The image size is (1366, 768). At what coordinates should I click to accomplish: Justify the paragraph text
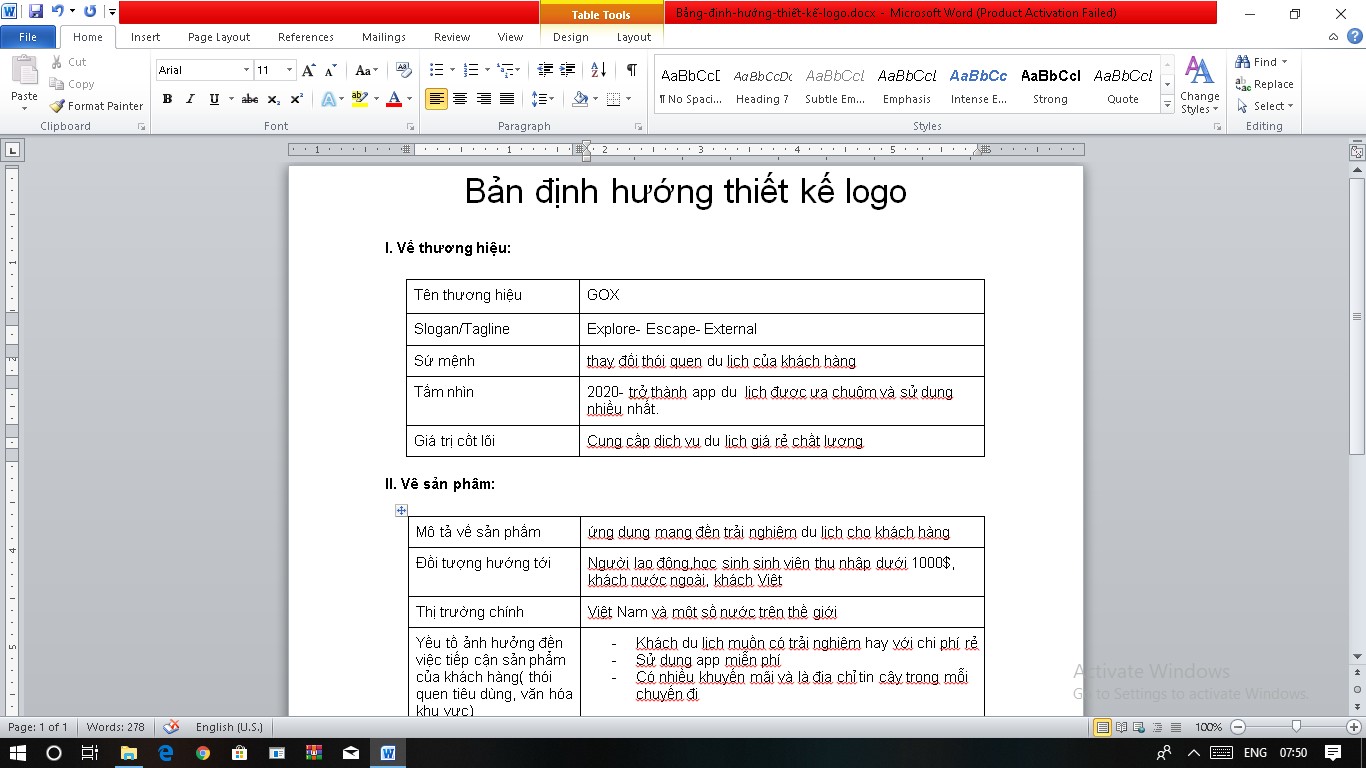pyautogui.click(x=508, y=99)
